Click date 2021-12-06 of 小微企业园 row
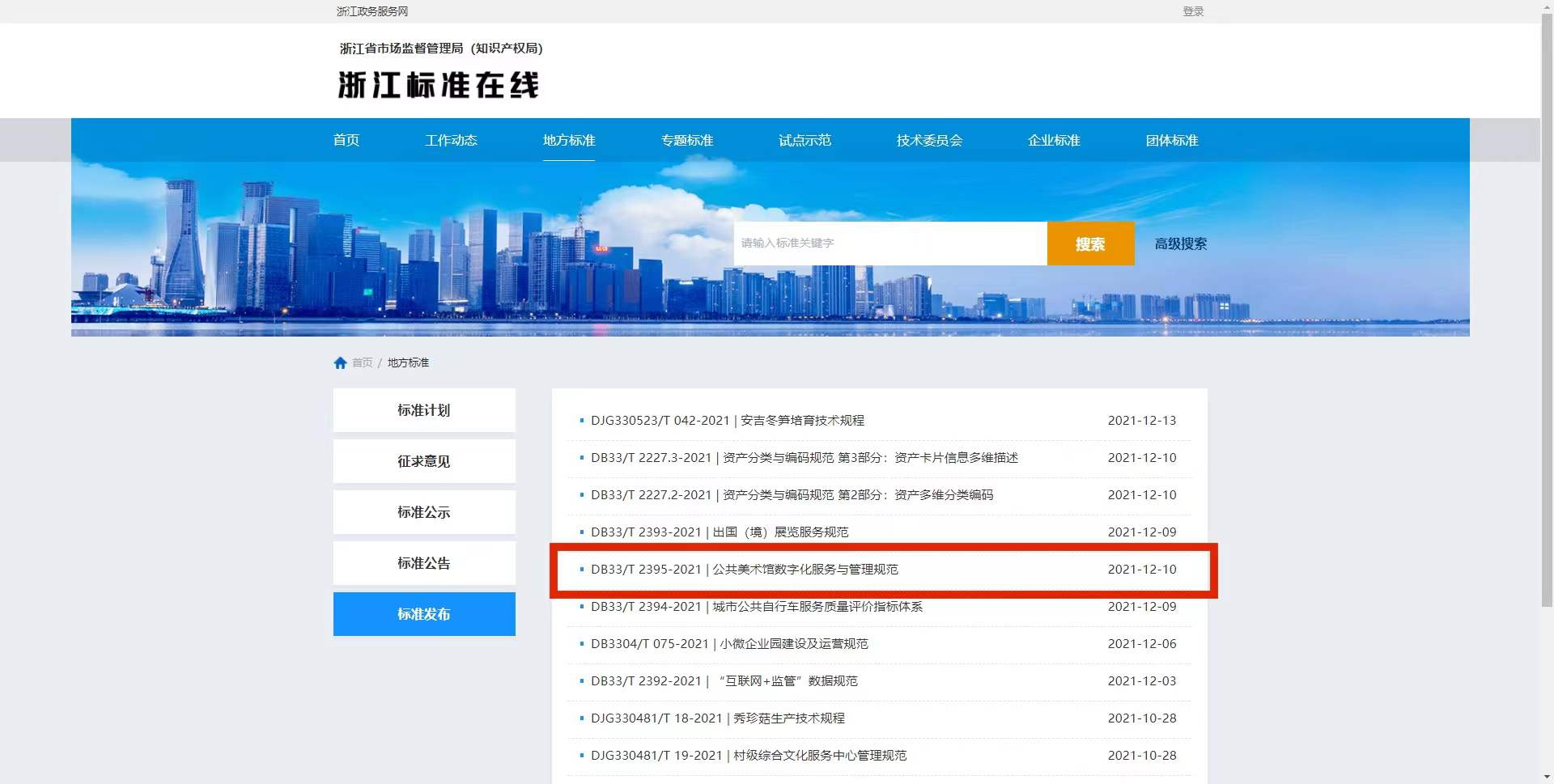The image size is (1554, 784). point(1142,644)
